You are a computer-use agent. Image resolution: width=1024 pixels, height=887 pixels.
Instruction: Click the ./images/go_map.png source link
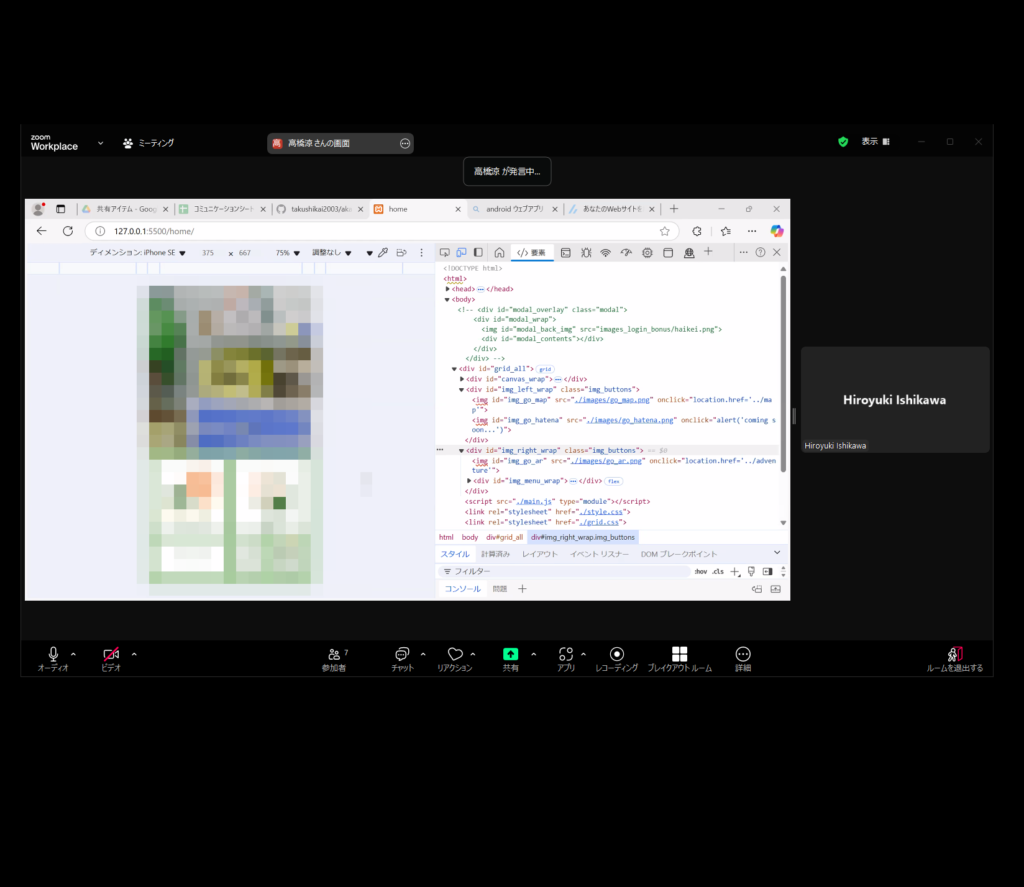(x=612, y=400)
